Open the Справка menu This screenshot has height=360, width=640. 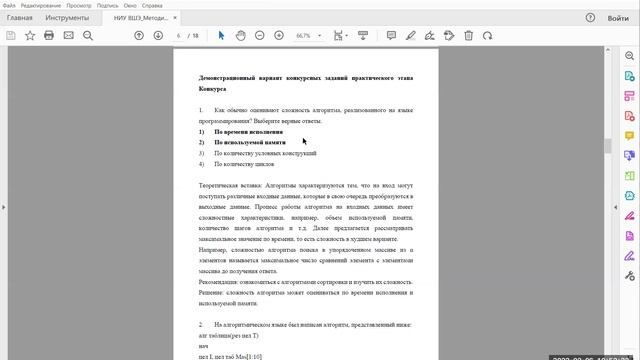click(152, 6)
